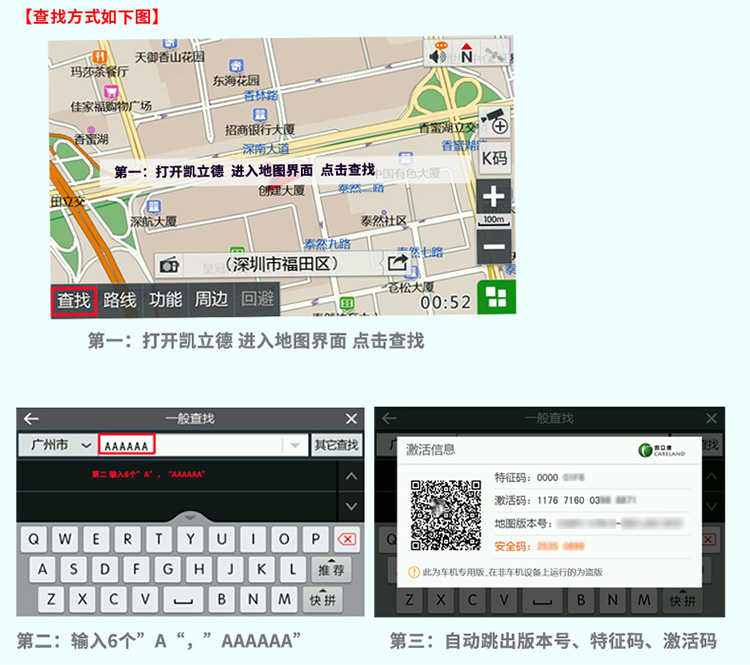Click the results scroll down arrow
750x665 pixels.
(352, 506)
